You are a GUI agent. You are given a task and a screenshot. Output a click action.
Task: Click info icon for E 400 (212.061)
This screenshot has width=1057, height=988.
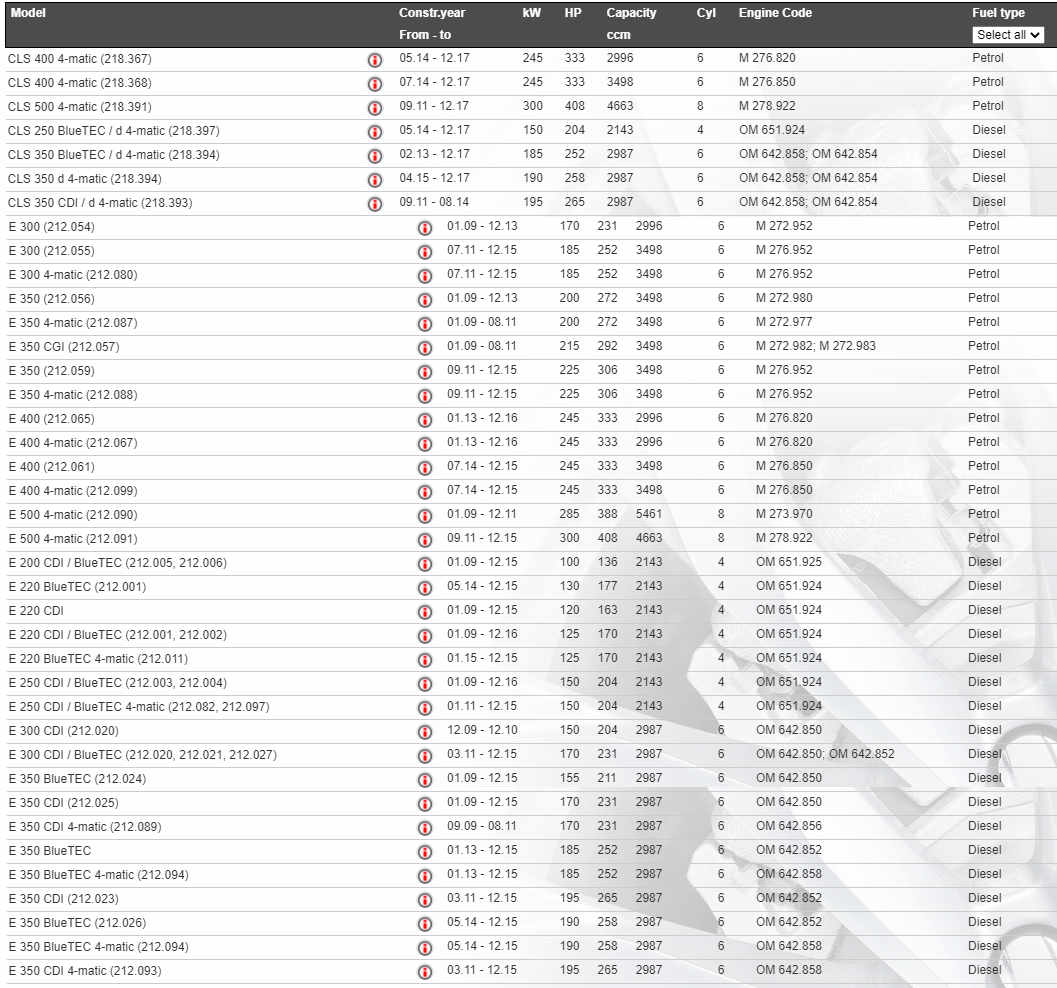pos(425,468)
